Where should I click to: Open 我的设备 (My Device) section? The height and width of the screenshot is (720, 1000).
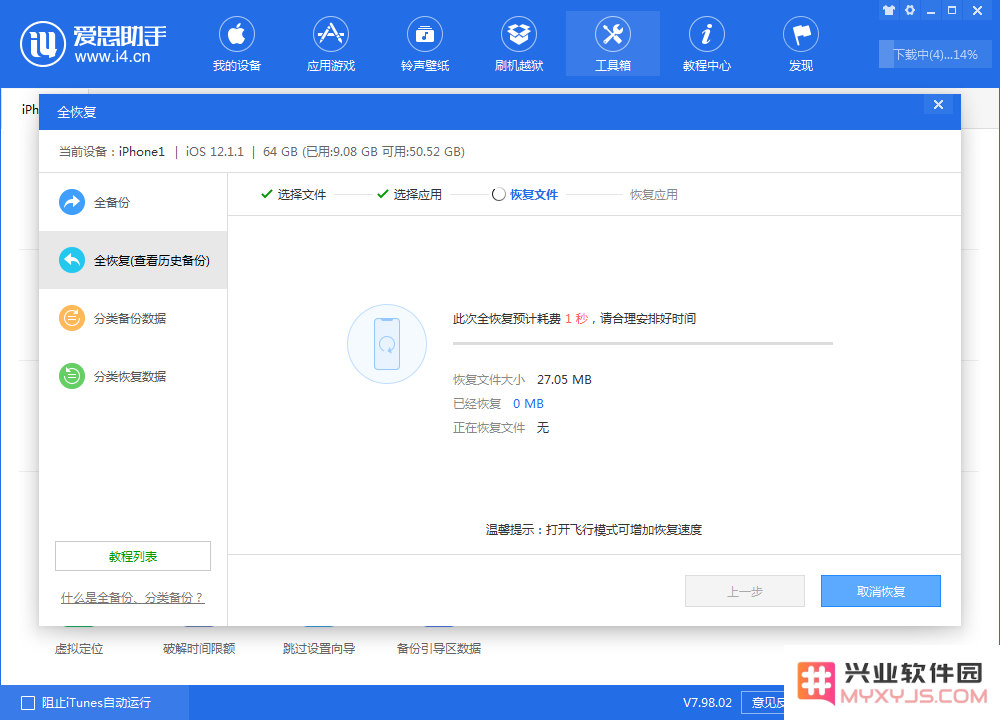point(237,45)
